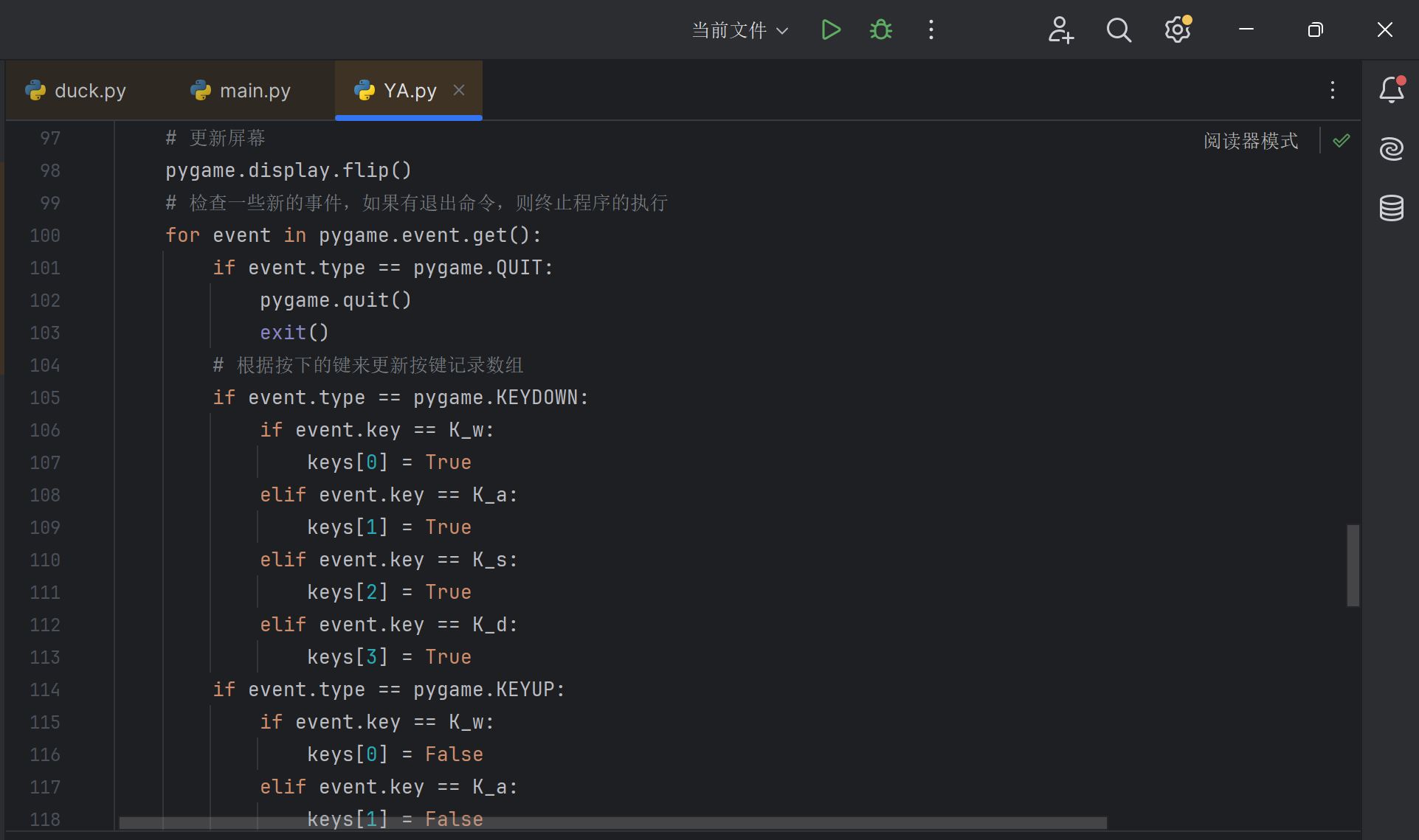The width and height of the screenshot is (1419, 840).
Task: Run the current file with the green play button
Action: tap(831, 29)
